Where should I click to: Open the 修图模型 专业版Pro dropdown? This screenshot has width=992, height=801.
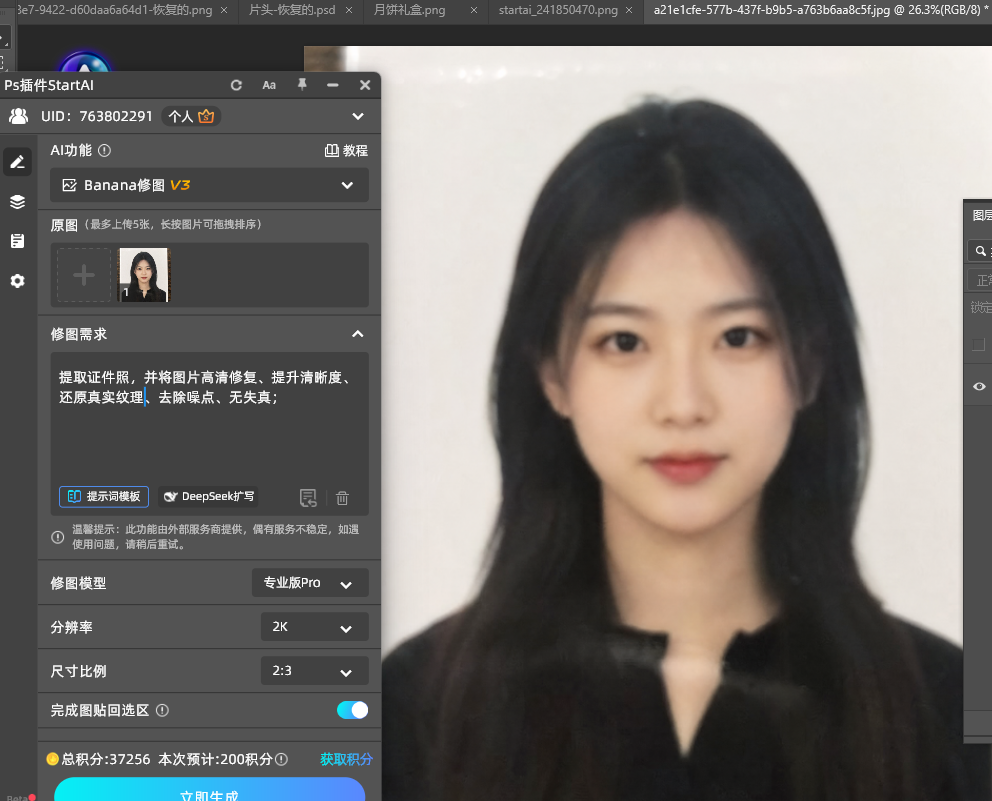(310, 583)
